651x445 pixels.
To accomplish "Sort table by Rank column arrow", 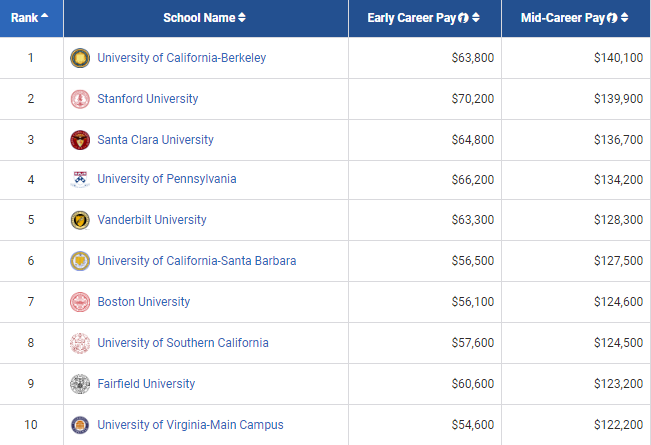I will (45, 18).
